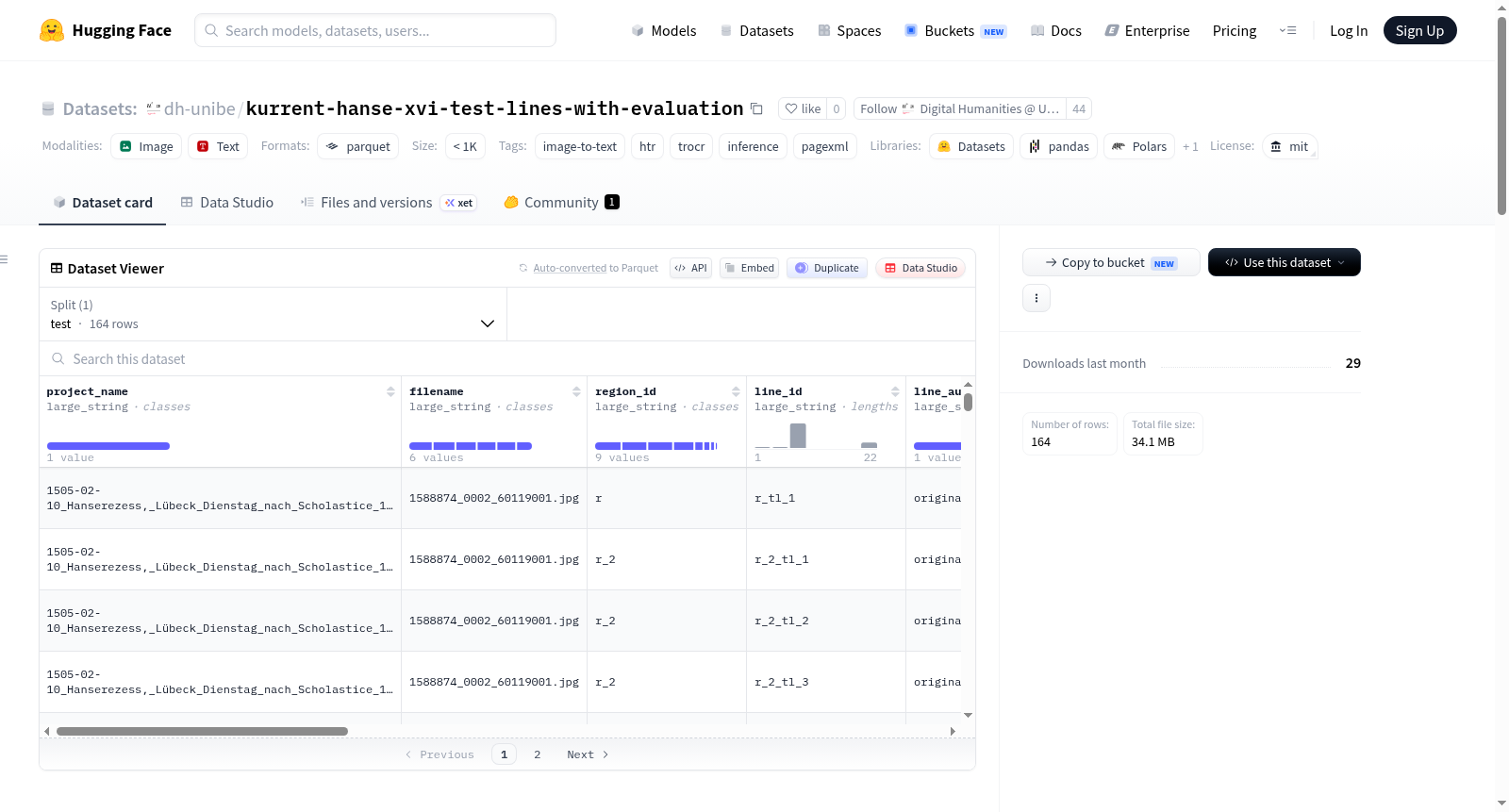The width and height of the screenshot is (1509, 812).
Task: Expand the Split test dropdown
Action: (274, 314)
